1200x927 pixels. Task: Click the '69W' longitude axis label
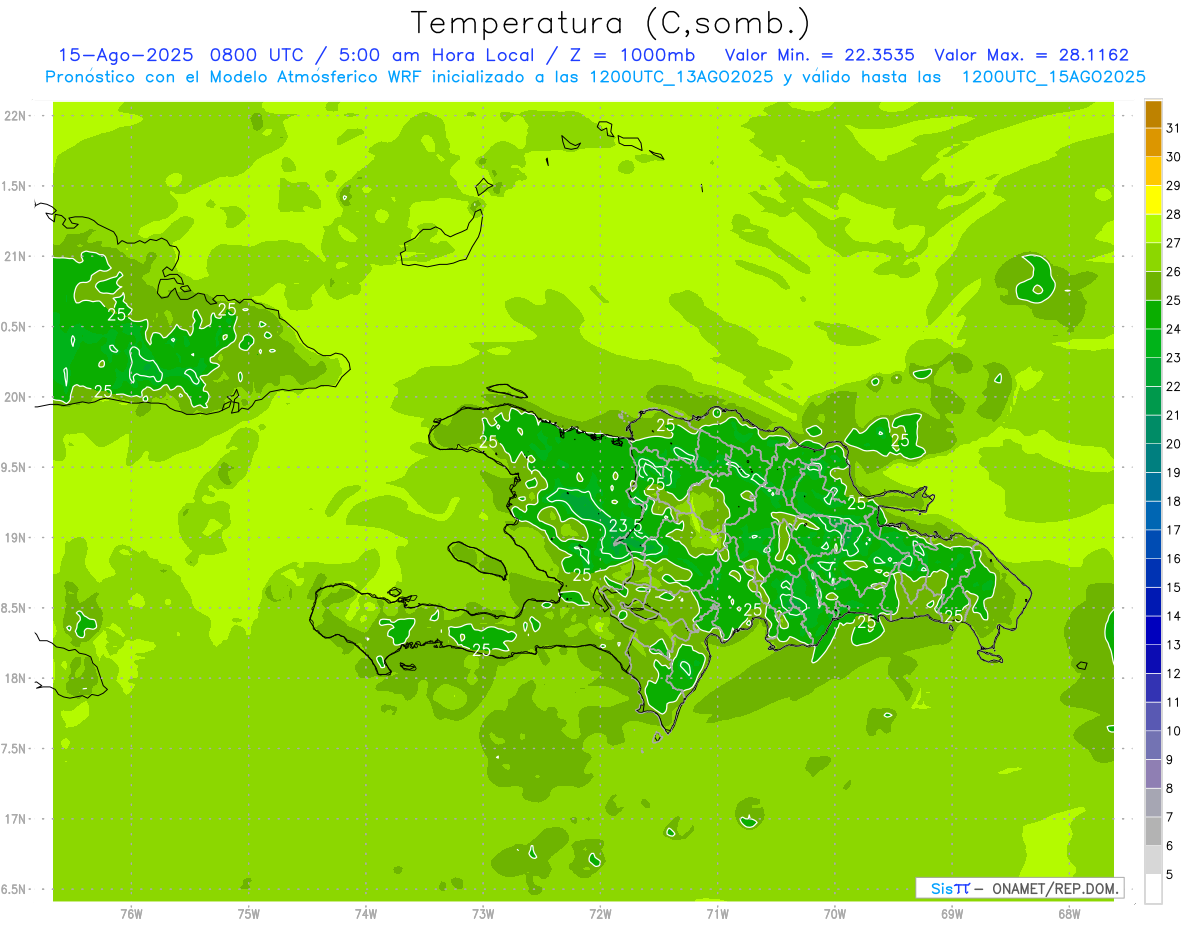coord(952,914)
